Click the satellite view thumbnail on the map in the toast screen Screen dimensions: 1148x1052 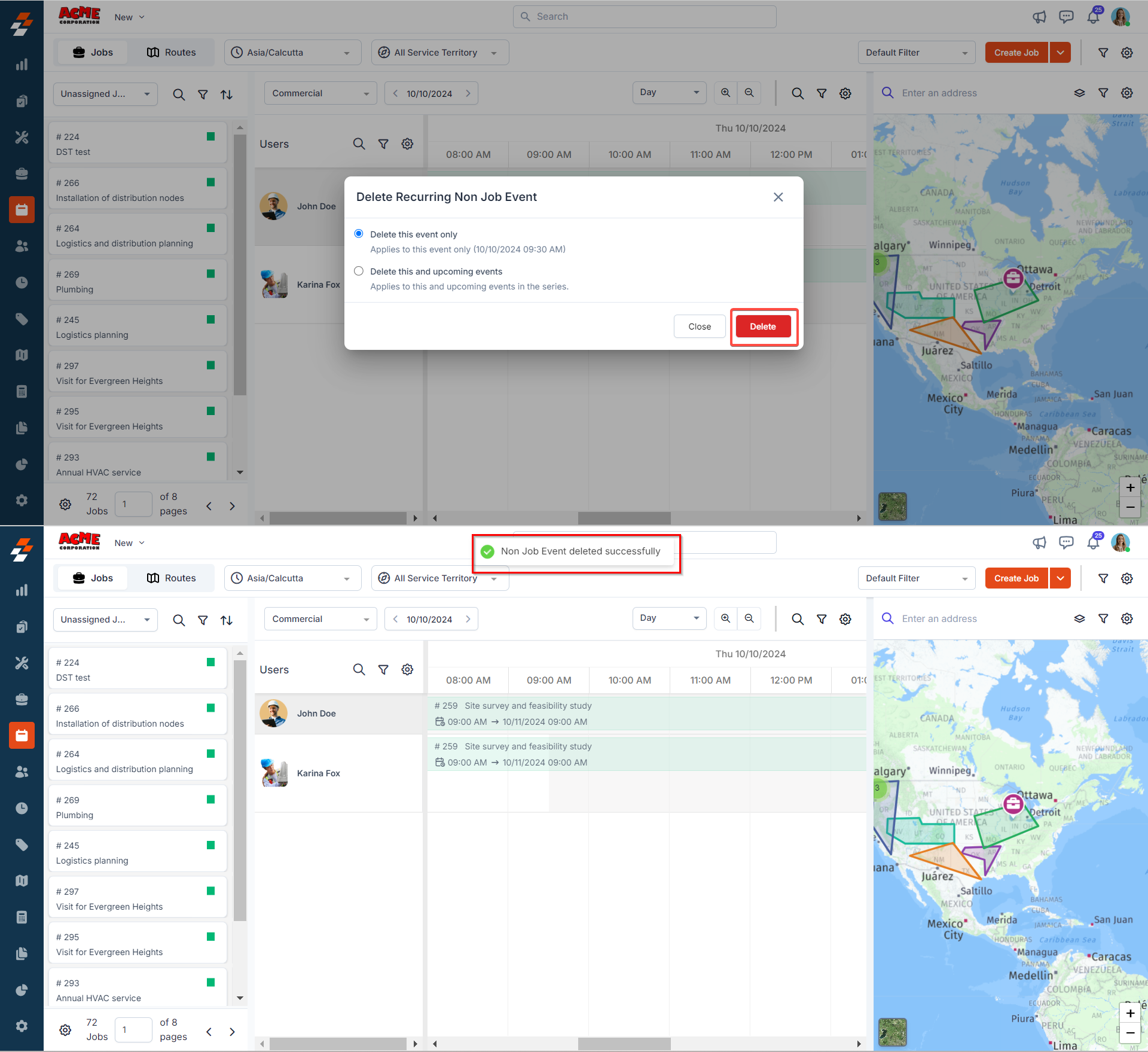tap(893, 1032)
